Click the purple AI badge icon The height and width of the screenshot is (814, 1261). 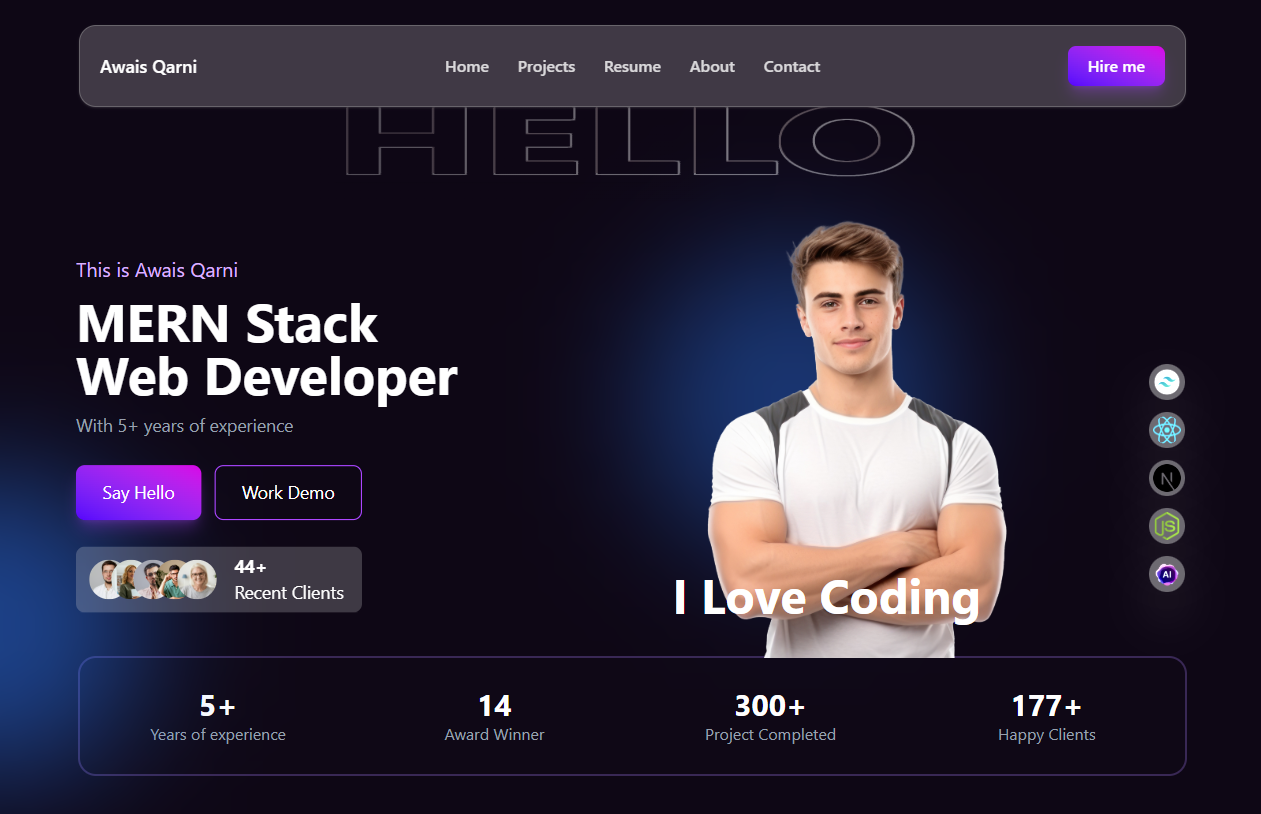click(x=1167, y=574)
